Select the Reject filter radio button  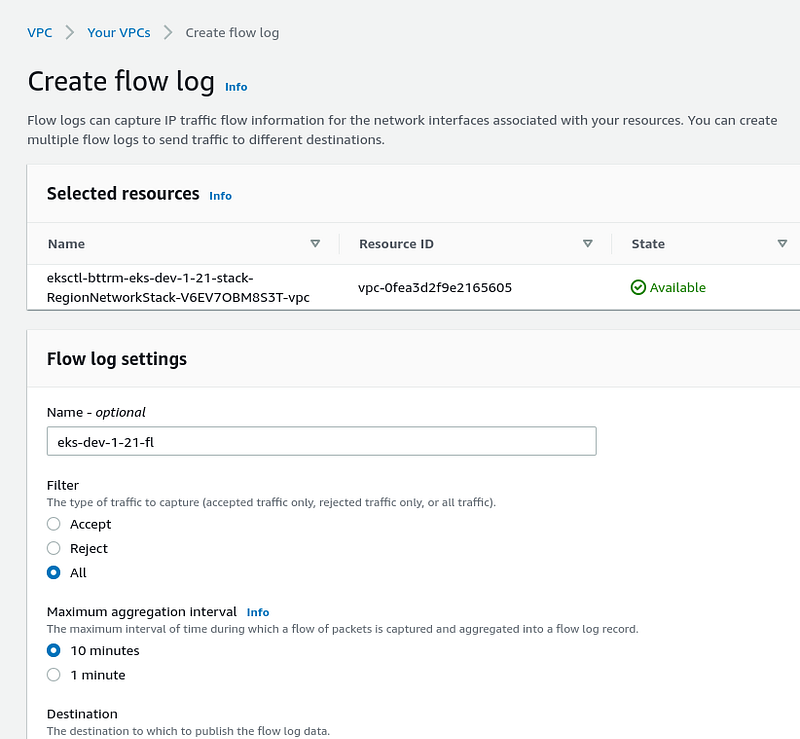pos(54,548)
